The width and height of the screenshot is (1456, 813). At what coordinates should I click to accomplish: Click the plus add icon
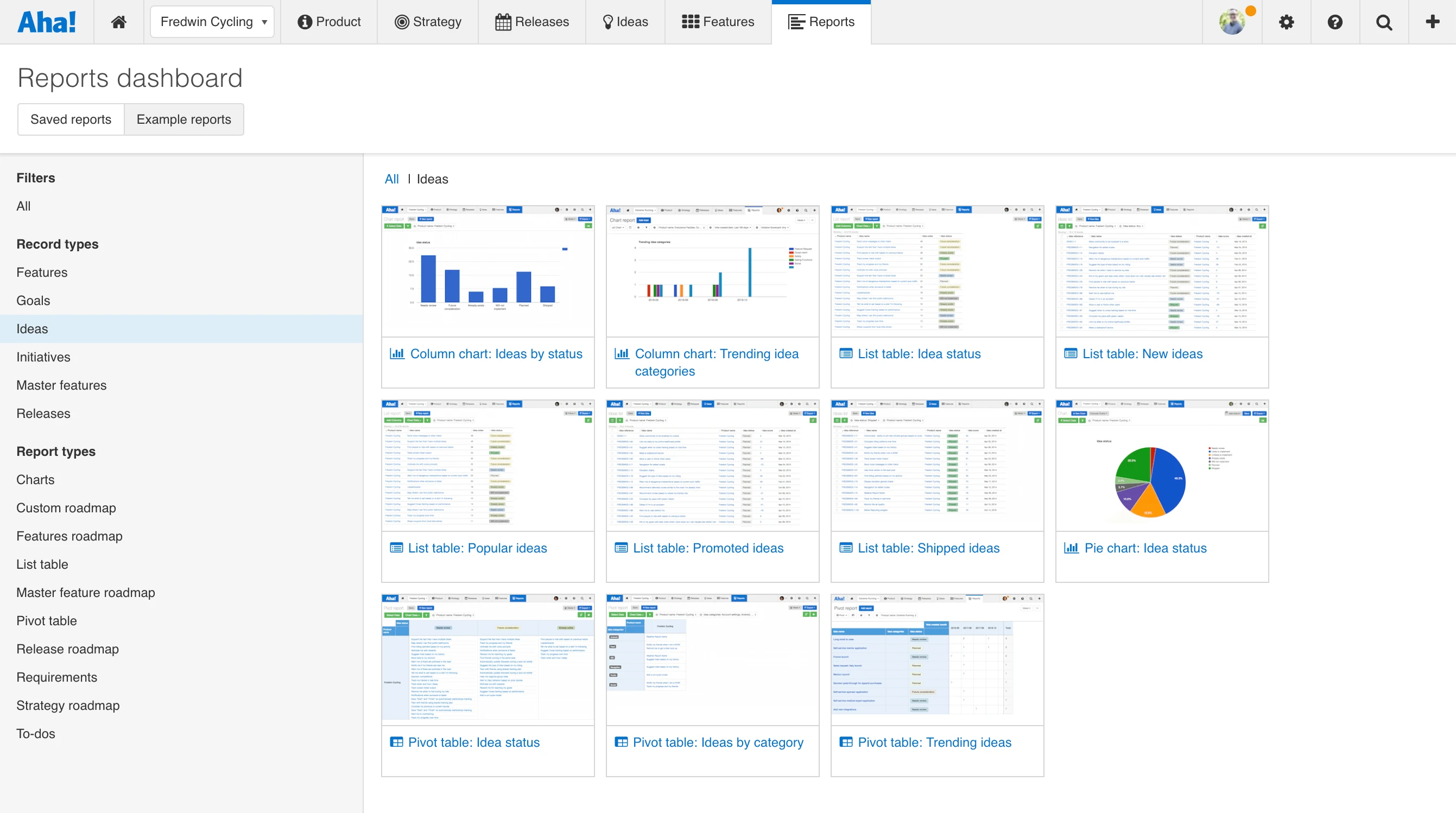[1432, 22]
